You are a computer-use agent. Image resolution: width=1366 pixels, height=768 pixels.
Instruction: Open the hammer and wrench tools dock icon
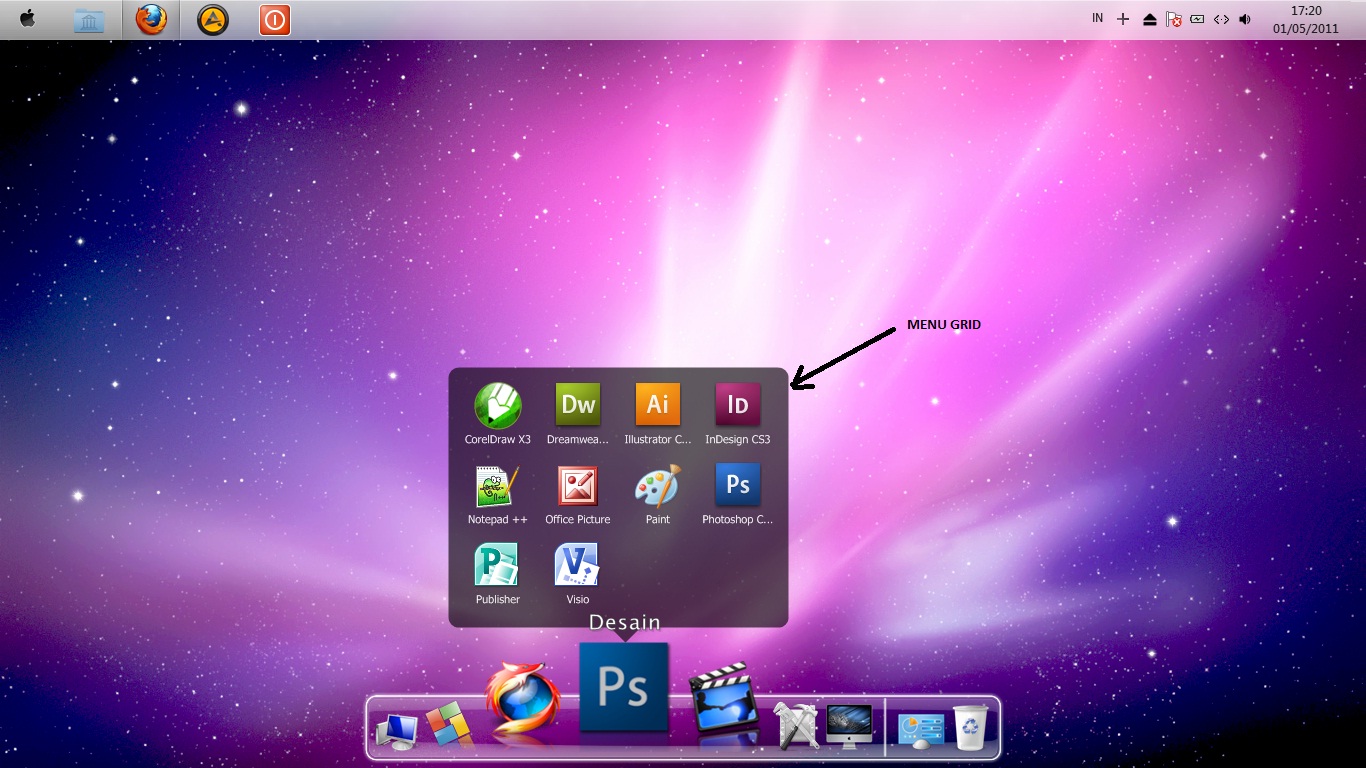[797, 725]
